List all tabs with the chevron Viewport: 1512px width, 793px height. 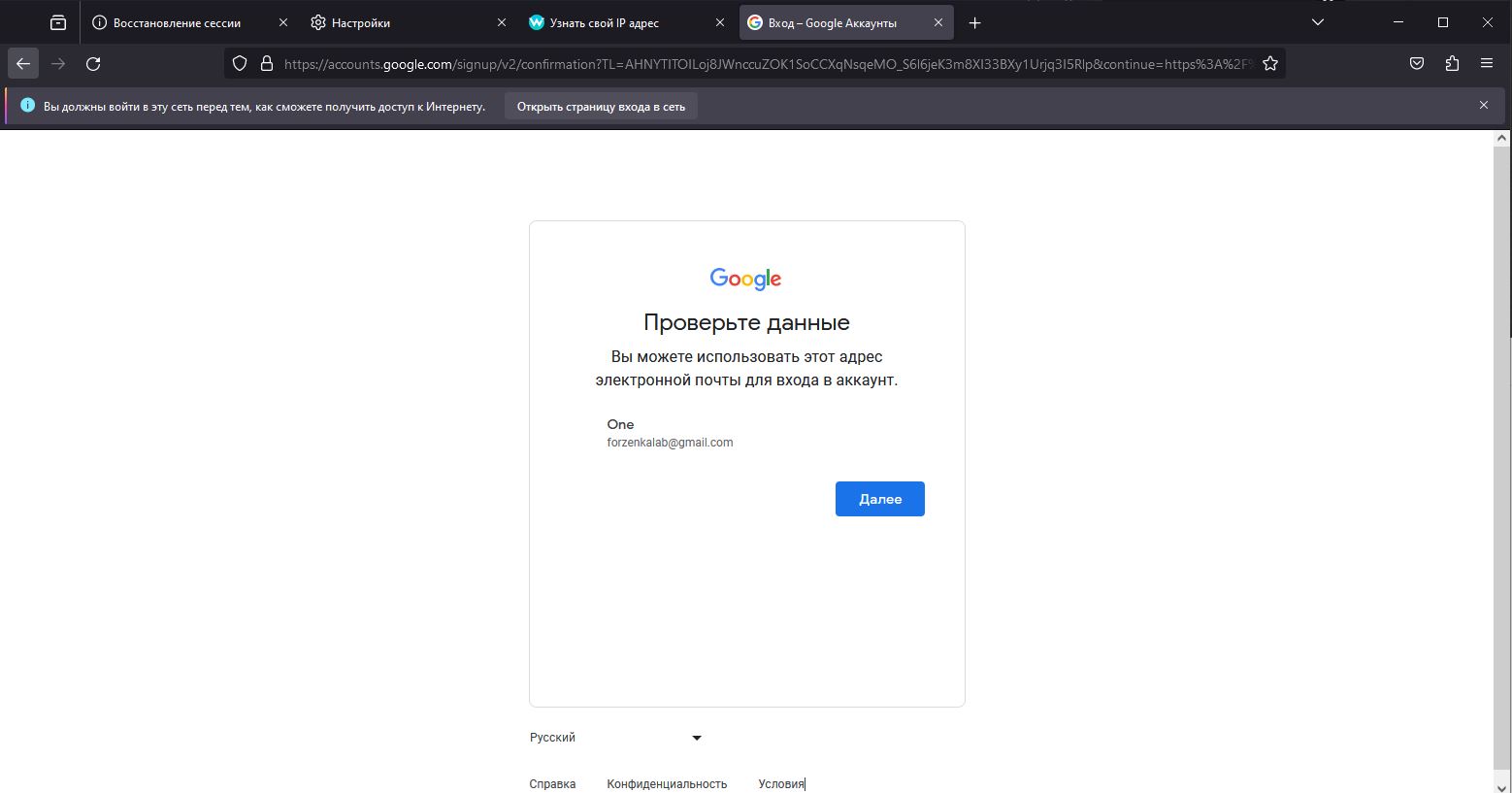tap(1317, 22)
